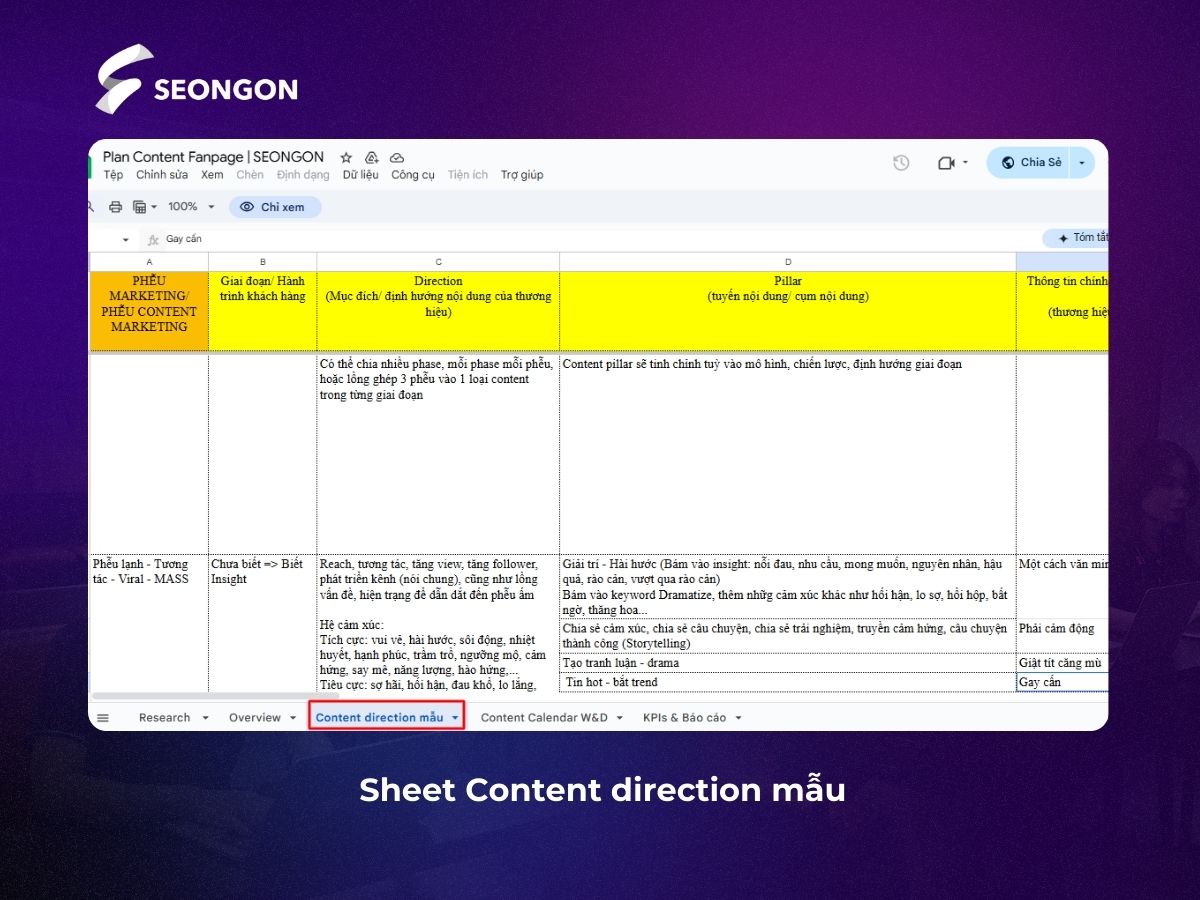The width and height of the screenshot is (1200, 900).
Task: Click the Chỉ xem view-only button
Action: [x=275, y=207]
